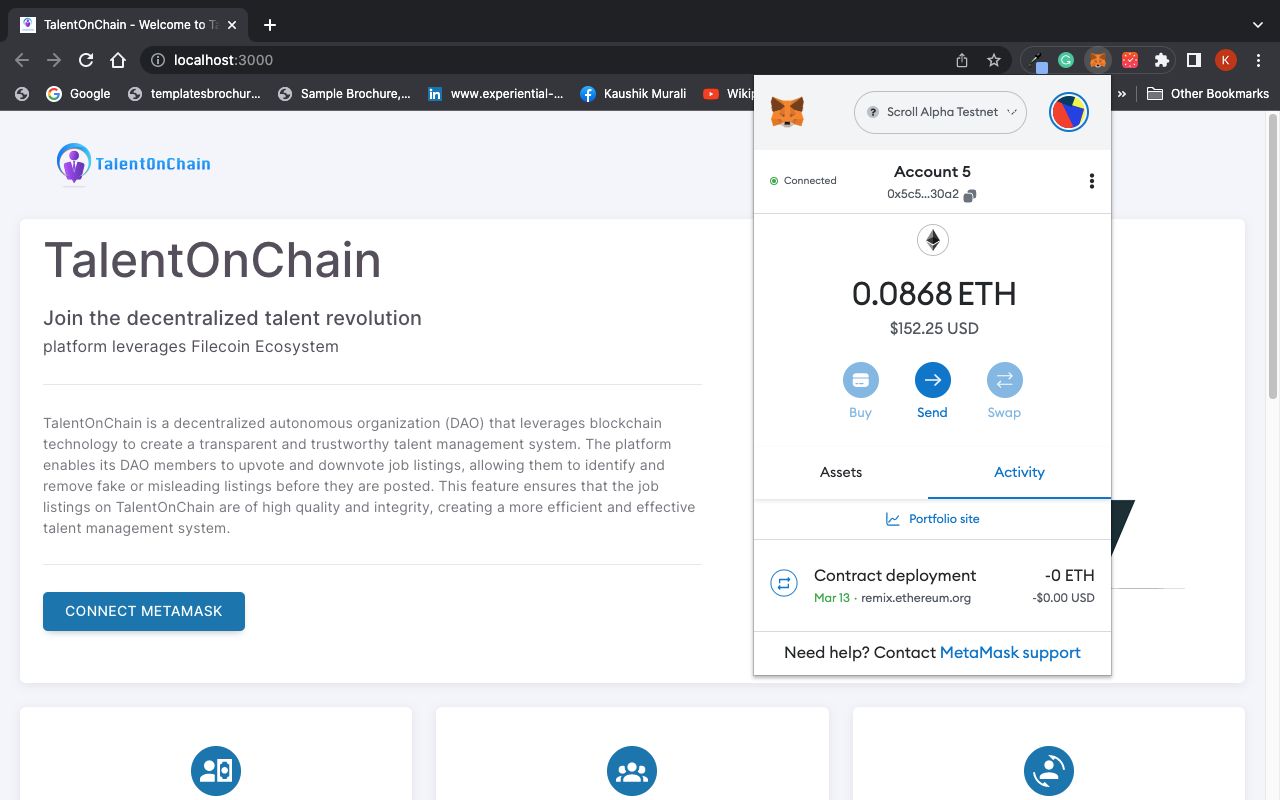Go forward in the browser

tap(54, 60)
